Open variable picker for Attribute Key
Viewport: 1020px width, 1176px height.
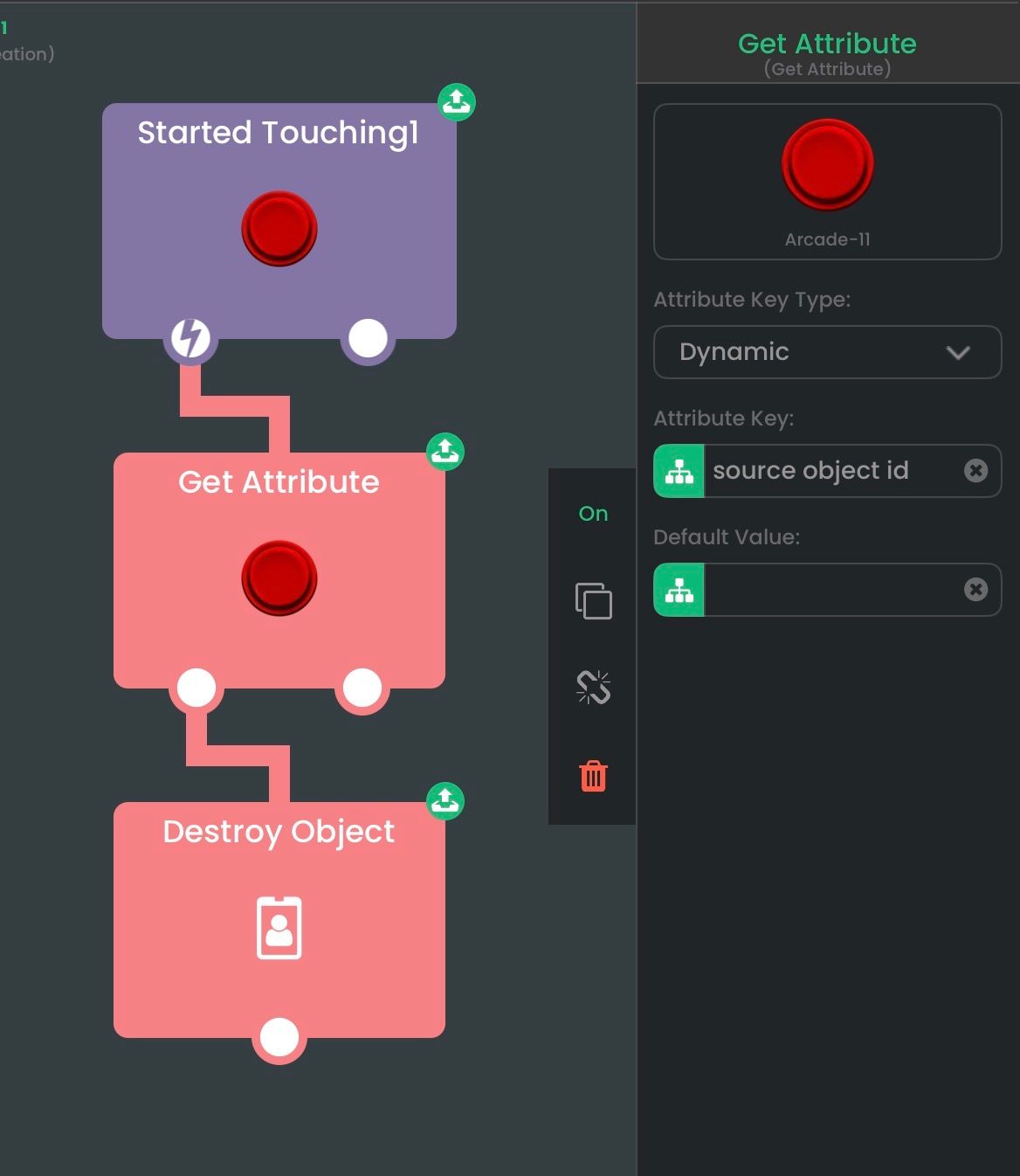point(679,471)
